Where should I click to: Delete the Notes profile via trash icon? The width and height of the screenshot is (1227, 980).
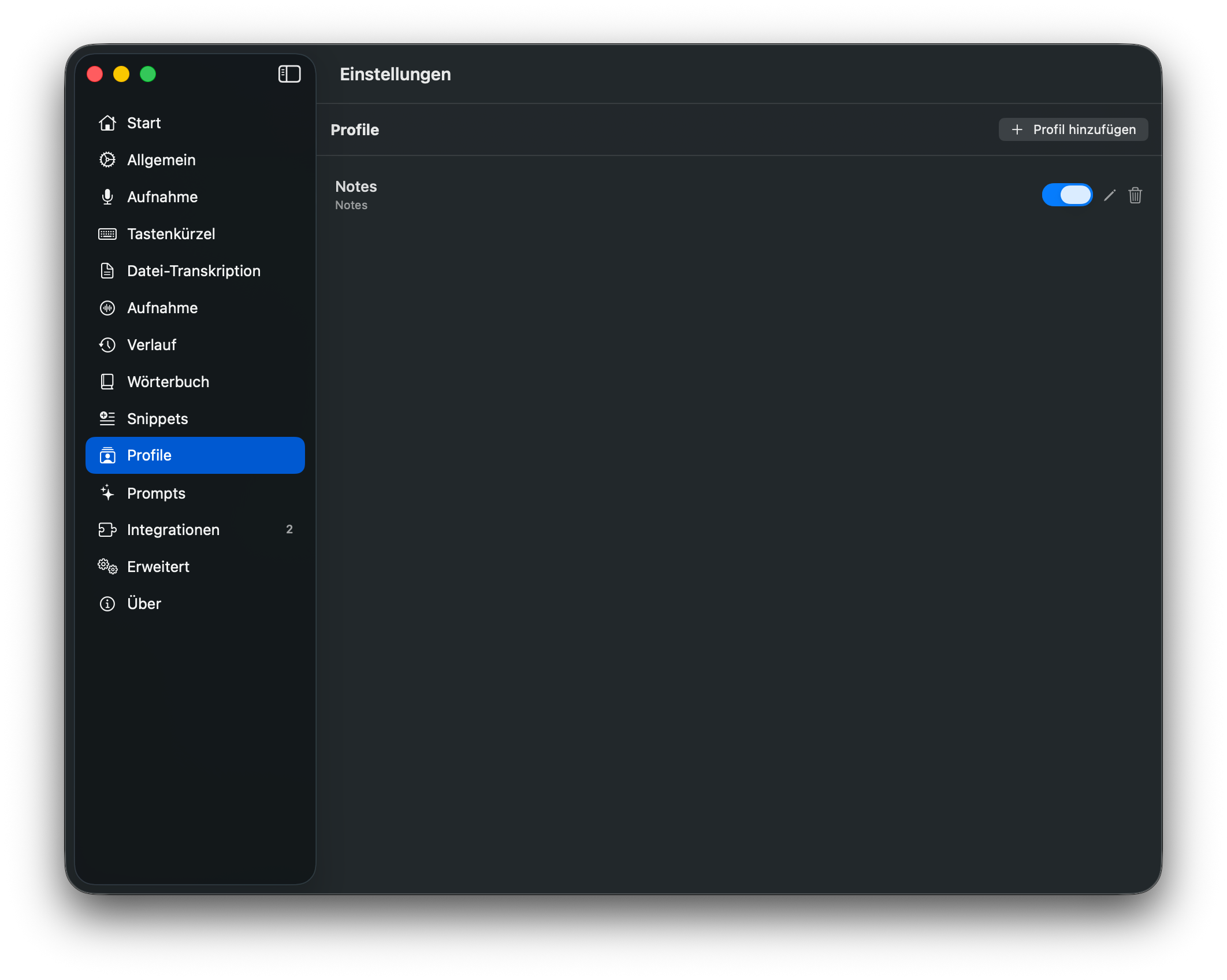(1135, 195)
